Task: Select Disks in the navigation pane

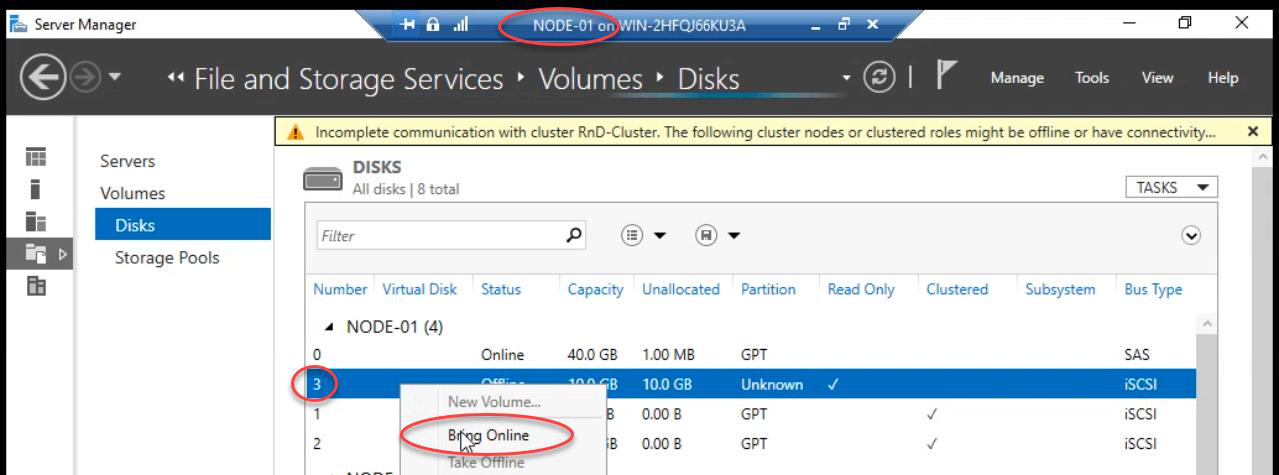Action: [x=183, y=225]
